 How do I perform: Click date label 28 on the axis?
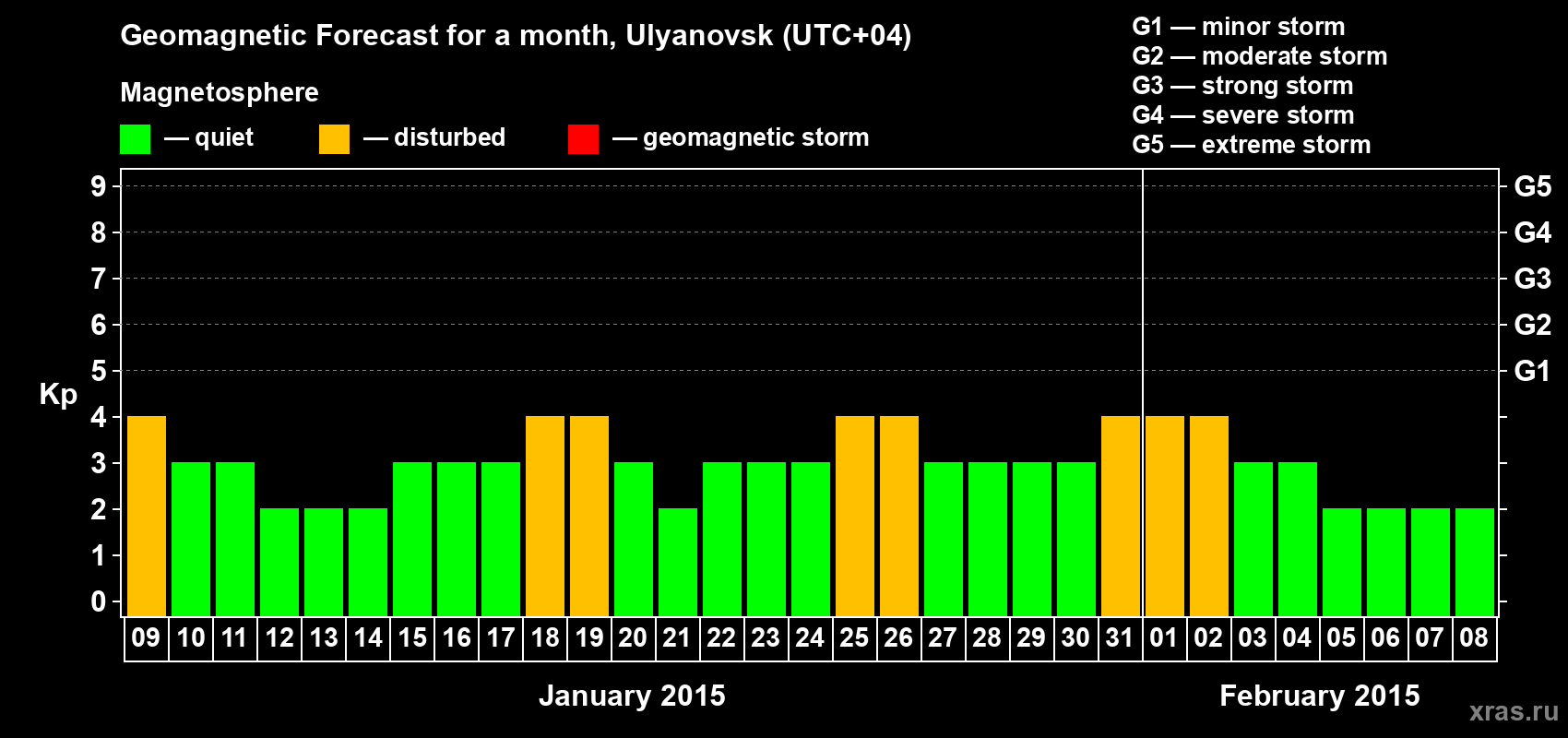[987, 638]
